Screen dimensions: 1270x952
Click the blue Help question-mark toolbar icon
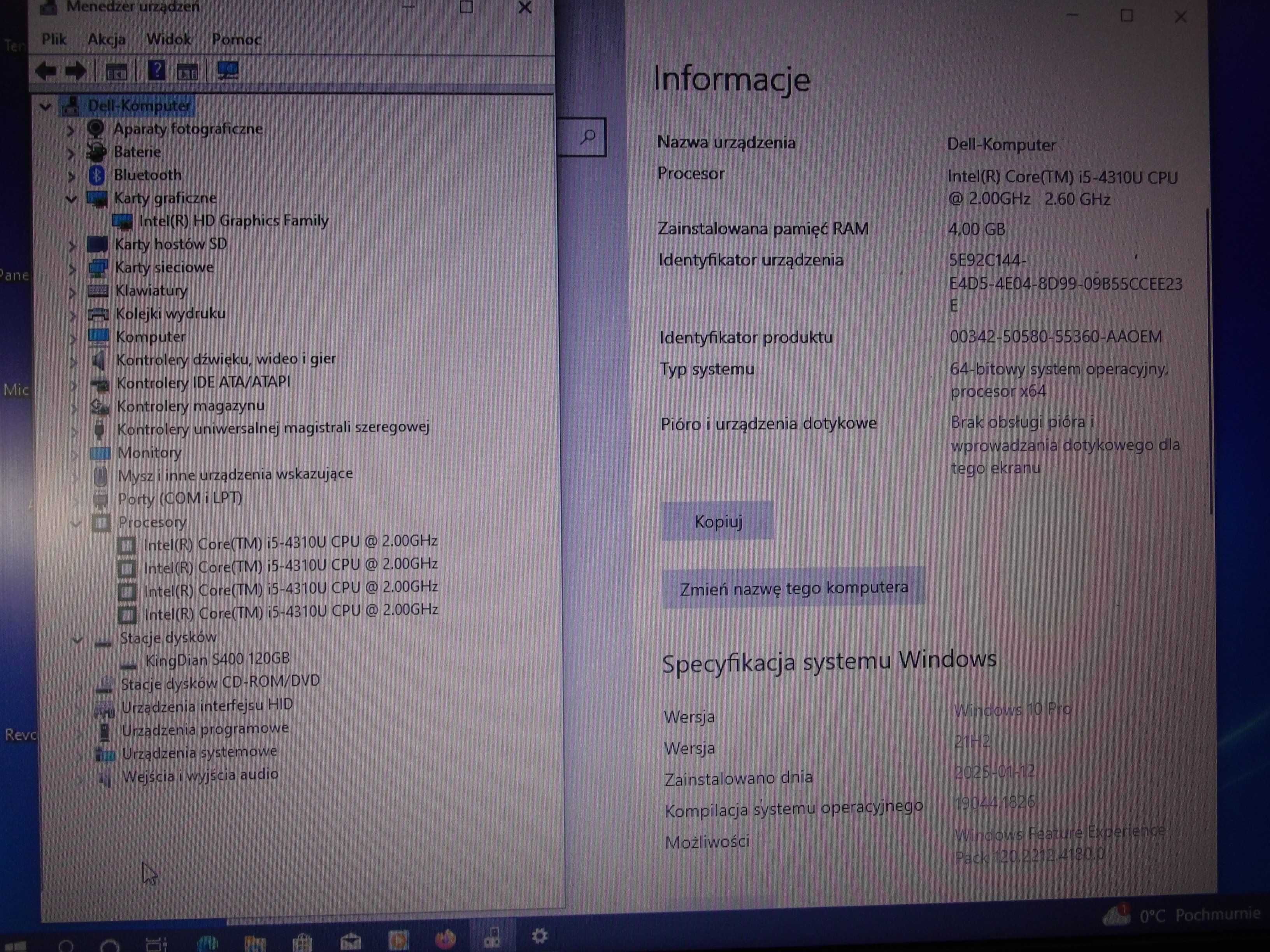click(x=156, y=70)
